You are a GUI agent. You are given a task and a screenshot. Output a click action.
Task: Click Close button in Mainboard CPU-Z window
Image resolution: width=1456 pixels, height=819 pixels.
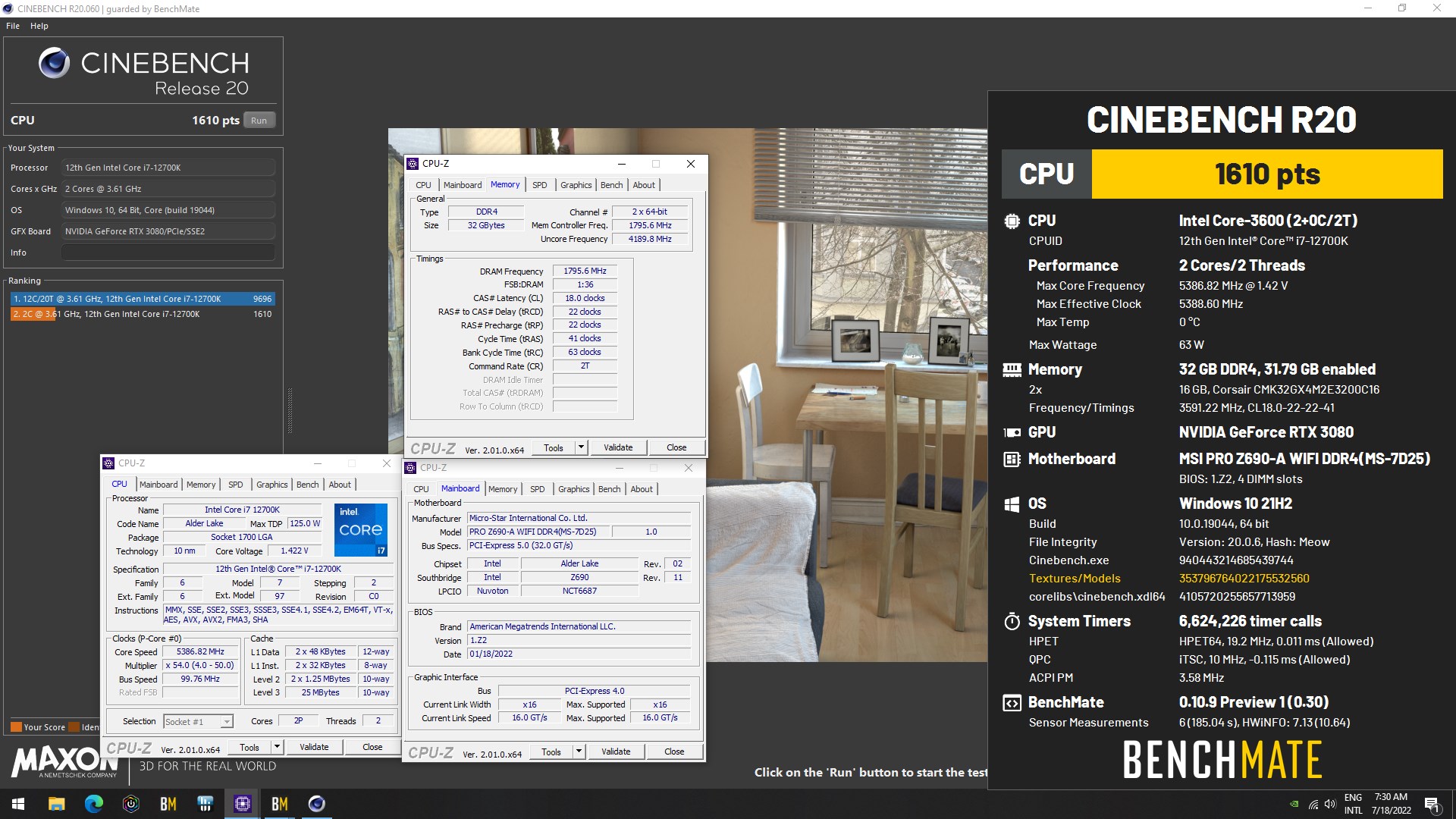click(674, 752)
